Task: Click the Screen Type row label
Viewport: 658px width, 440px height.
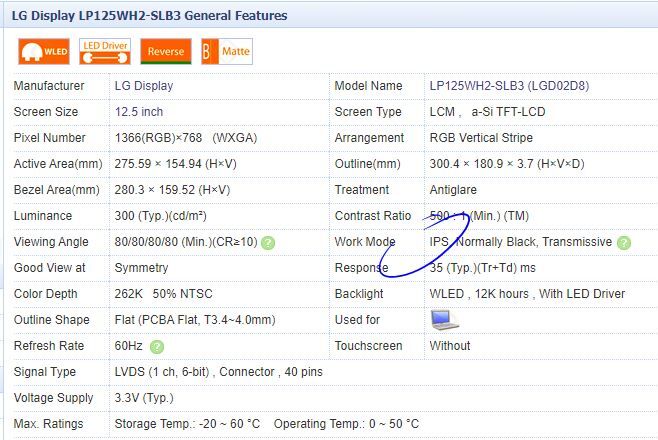Action: pos(368,112)
